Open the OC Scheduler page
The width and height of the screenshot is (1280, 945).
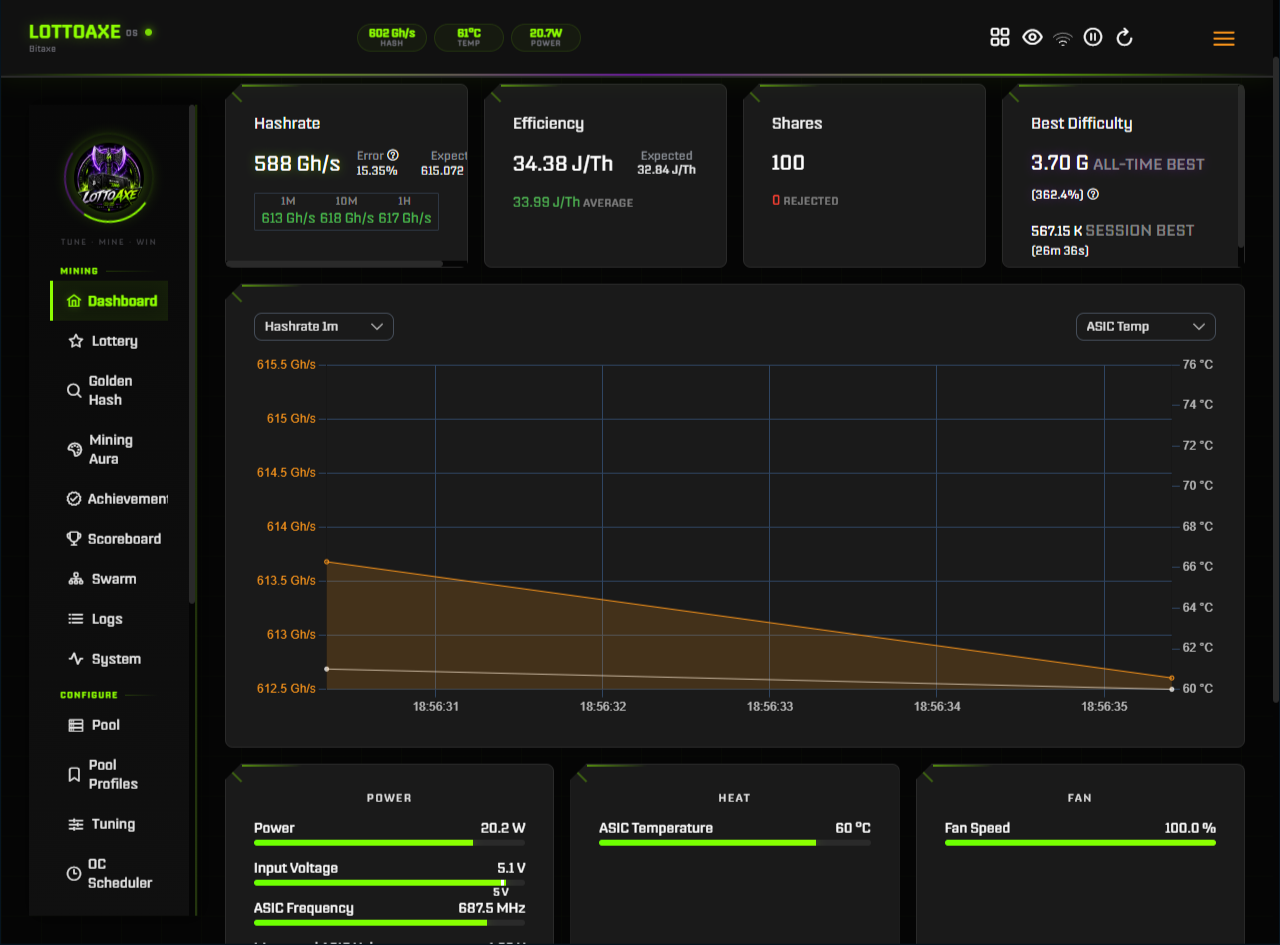click(x=110, y=874)
